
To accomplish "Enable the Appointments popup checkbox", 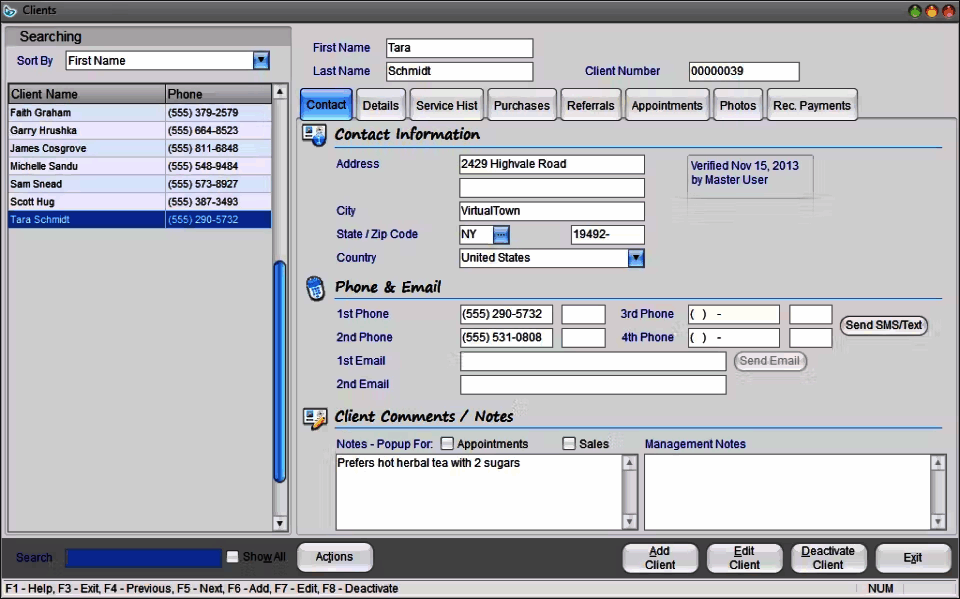I will pyautogui.click(x=448, y=444).
